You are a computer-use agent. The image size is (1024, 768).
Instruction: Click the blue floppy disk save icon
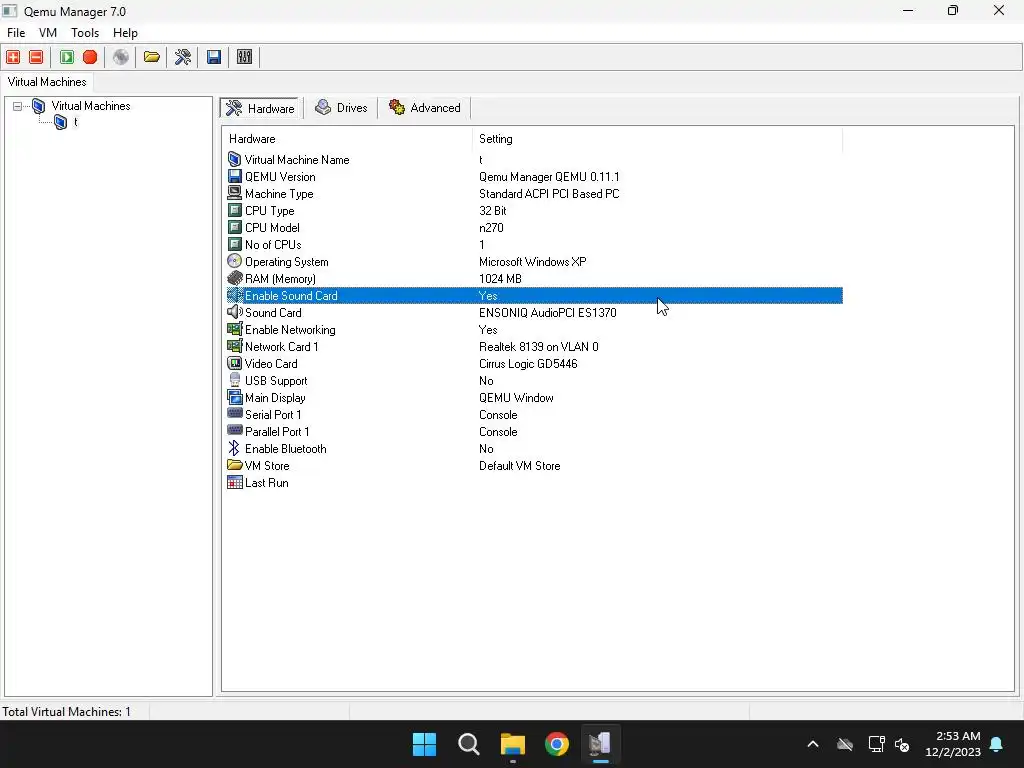point(214,57)
